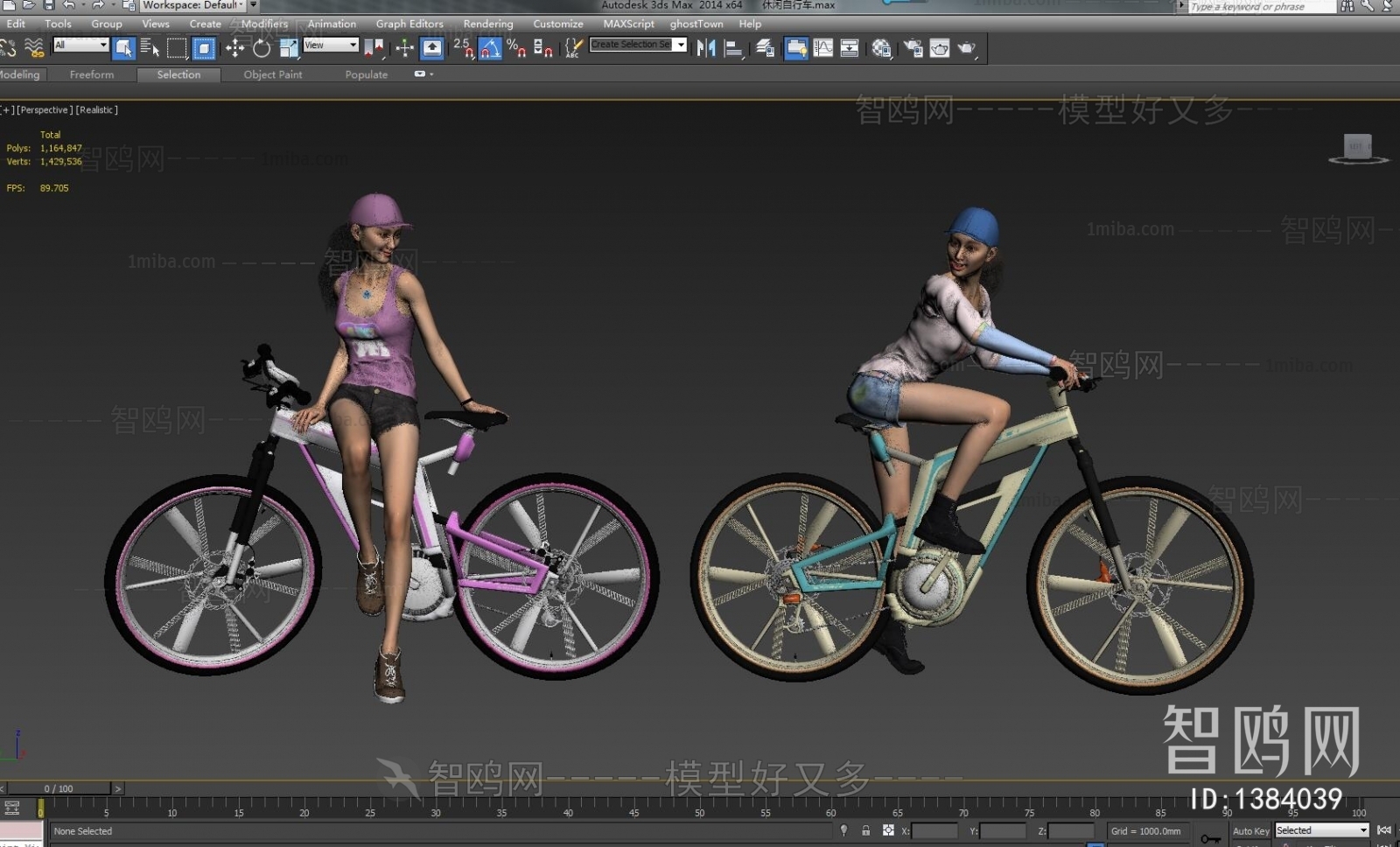Click the X coordinate field

934,831
